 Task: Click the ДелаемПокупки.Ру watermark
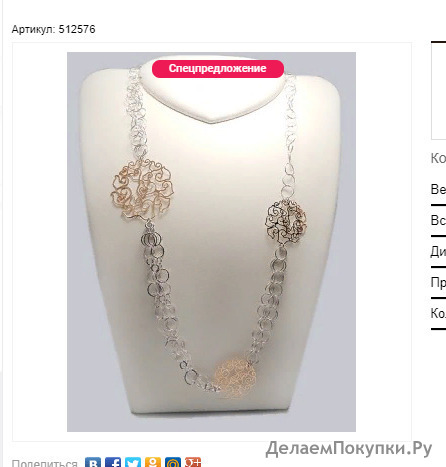tap(349, 448)
